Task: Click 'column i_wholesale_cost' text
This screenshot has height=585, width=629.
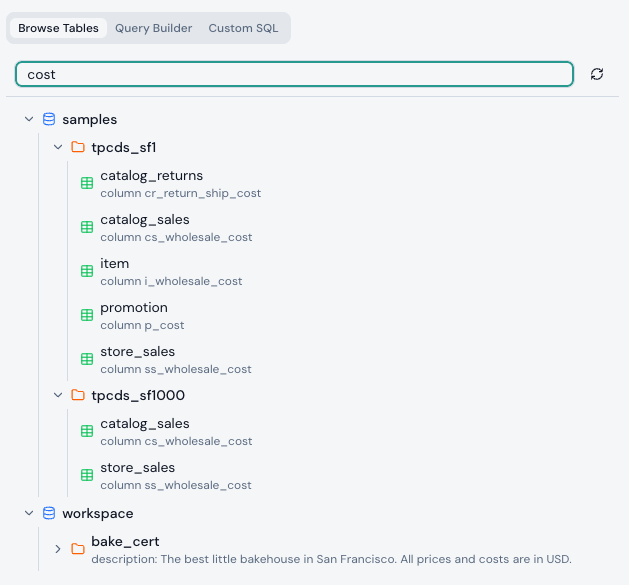Action: [x=171, y=281]
